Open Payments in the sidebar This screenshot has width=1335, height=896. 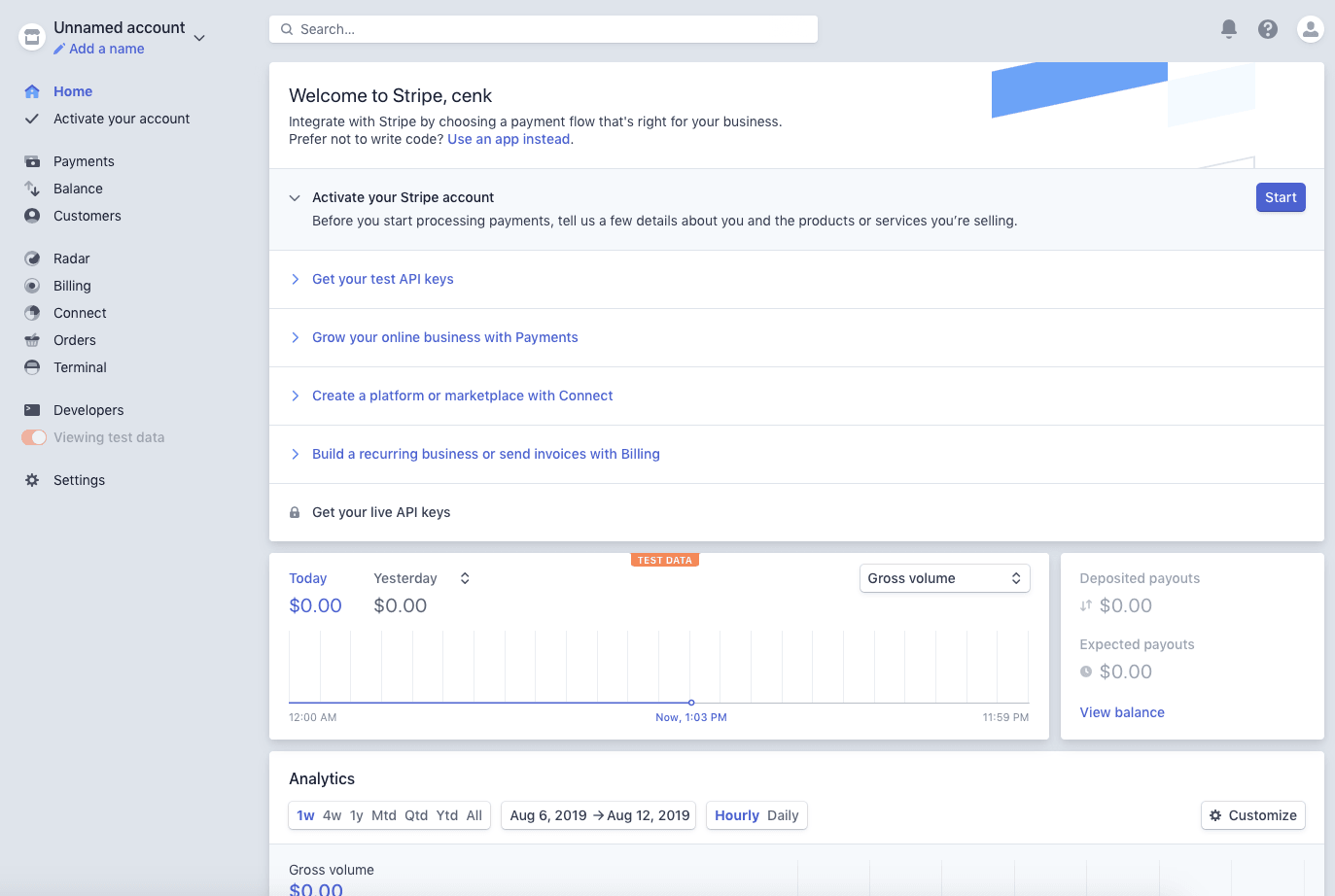pos(84,161)
